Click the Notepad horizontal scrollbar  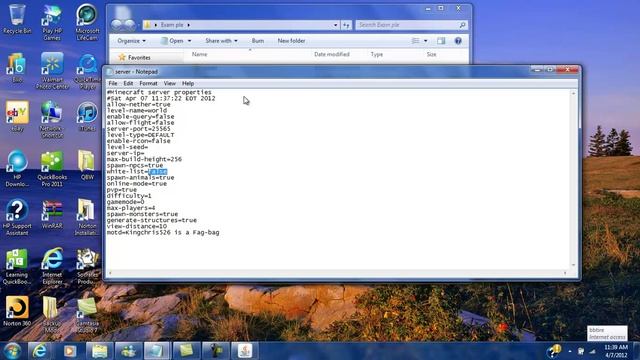coord(338,273)
